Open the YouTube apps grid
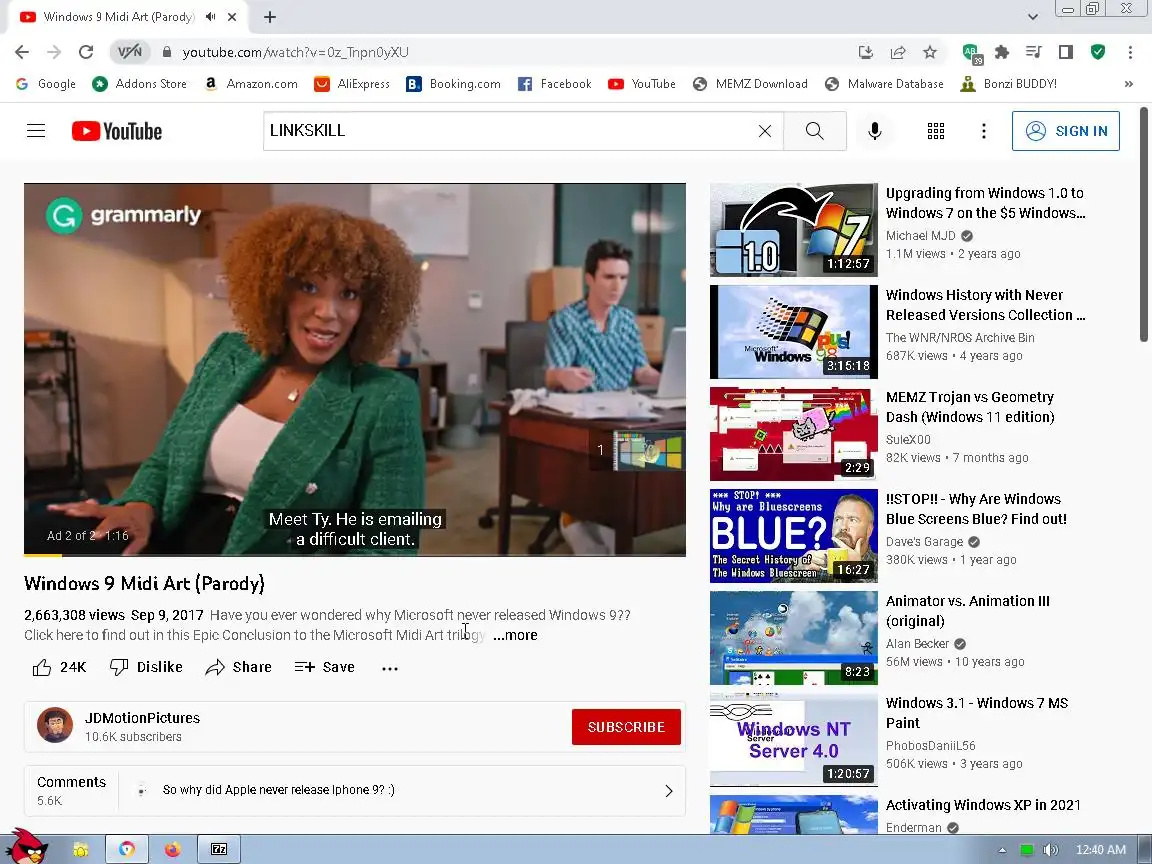Viewport: 1152px width, 864px height. tap(935, 131)
